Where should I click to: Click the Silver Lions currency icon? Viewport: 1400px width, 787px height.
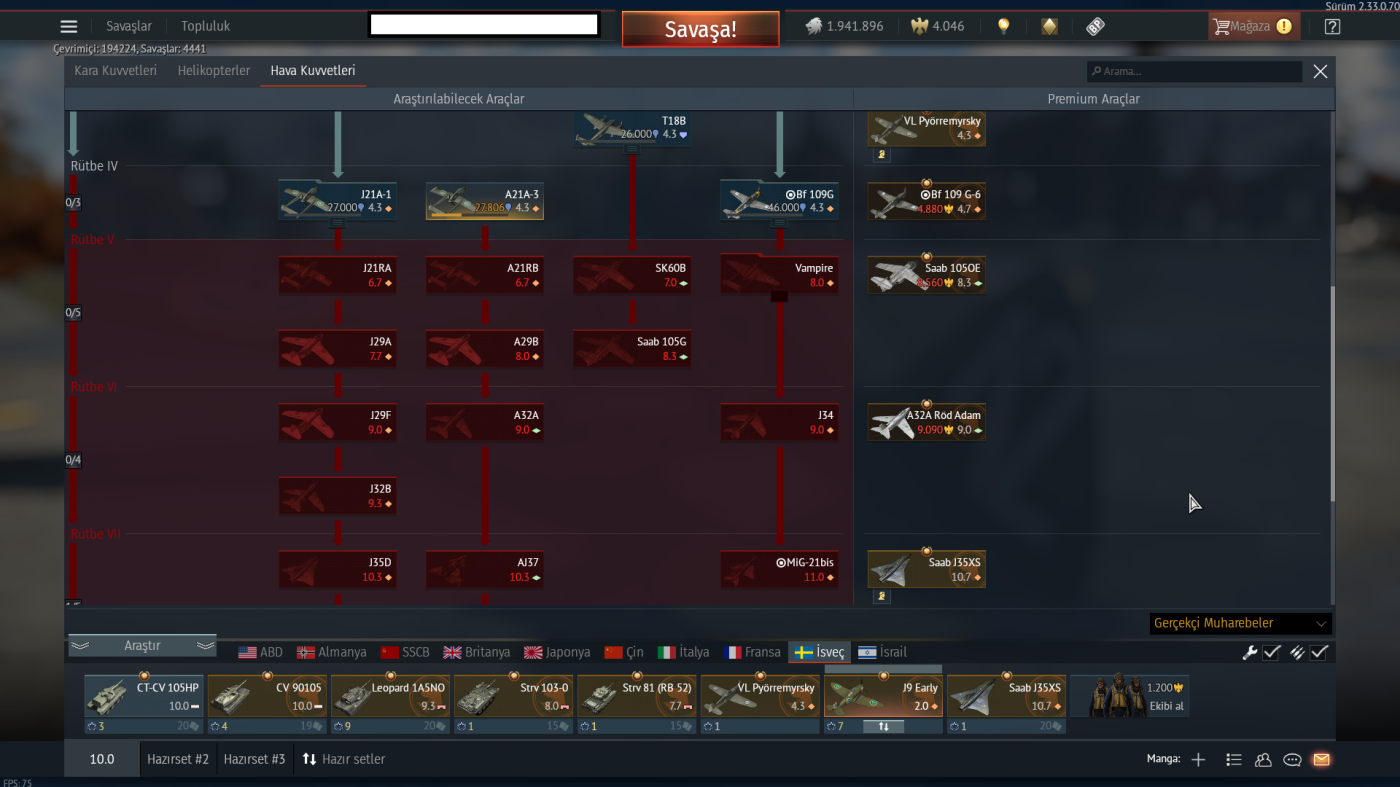pyautogui.click(x=814, y=27)
